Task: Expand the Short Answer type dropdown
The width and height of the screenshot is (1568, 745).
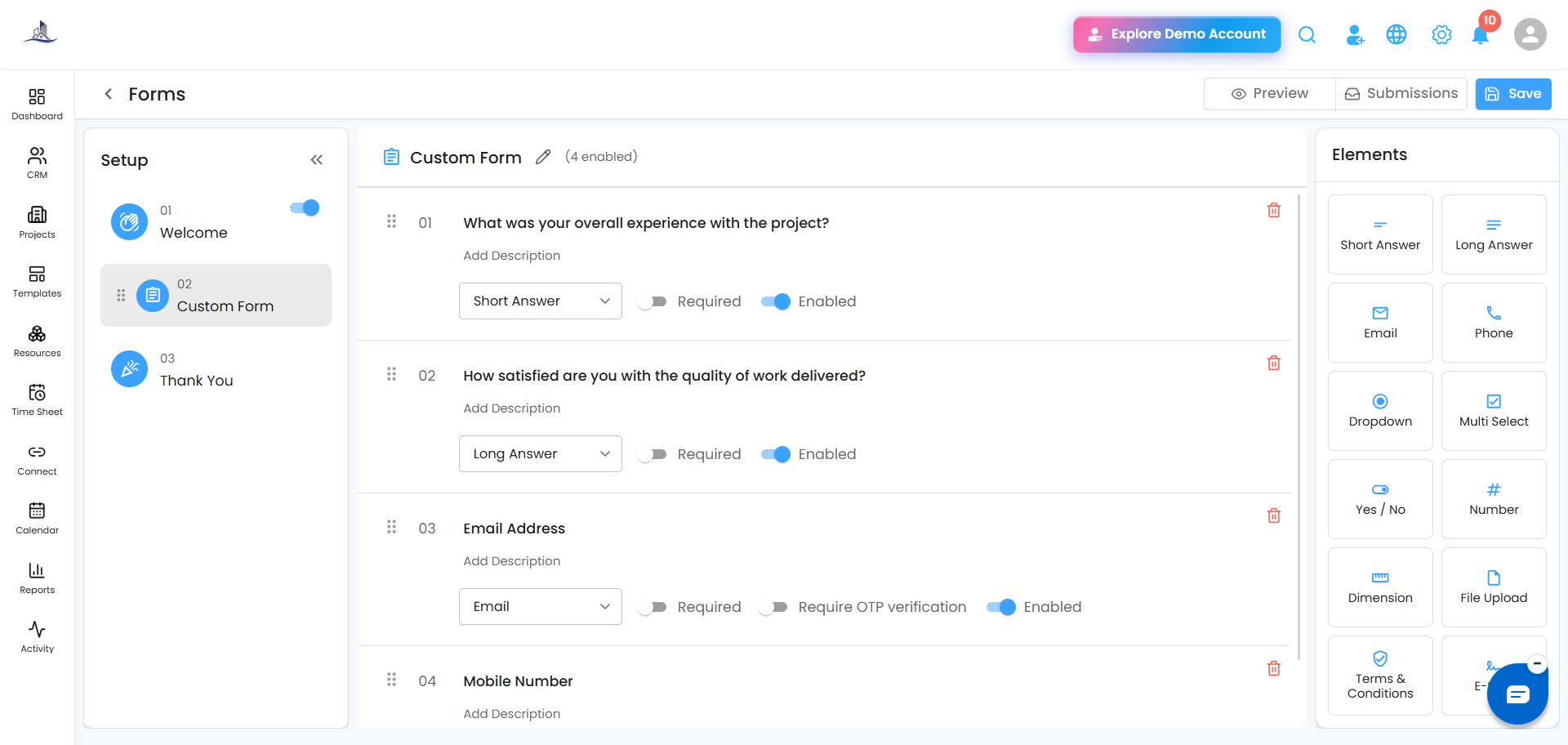Action: pyautogui.click(x=541, y=301)
